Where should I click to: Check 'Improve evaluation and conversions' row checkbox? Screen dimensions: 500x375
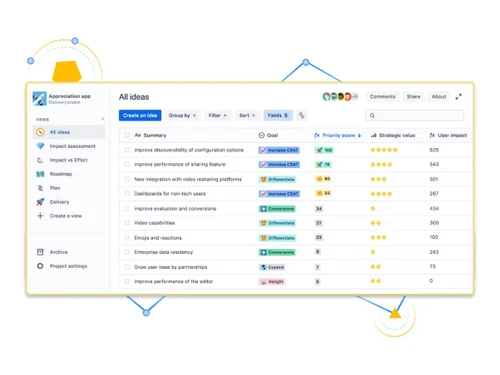pyautogui.click(x=127, y=209)
